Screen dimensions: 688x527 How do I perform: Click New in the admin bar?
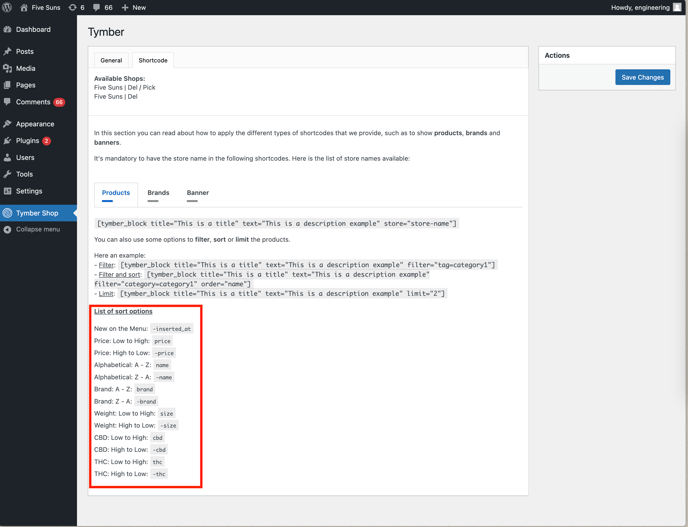tap(134, 7)
